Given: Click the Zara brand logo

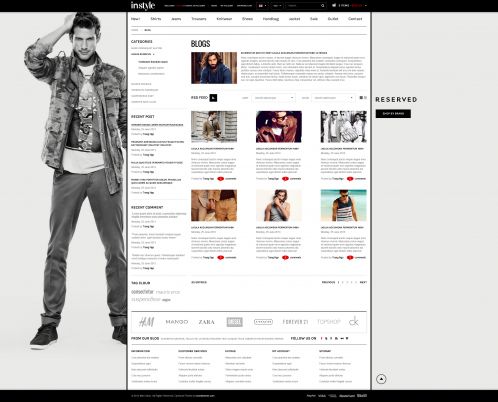Looking at the screenshot, I should (207, 322).
